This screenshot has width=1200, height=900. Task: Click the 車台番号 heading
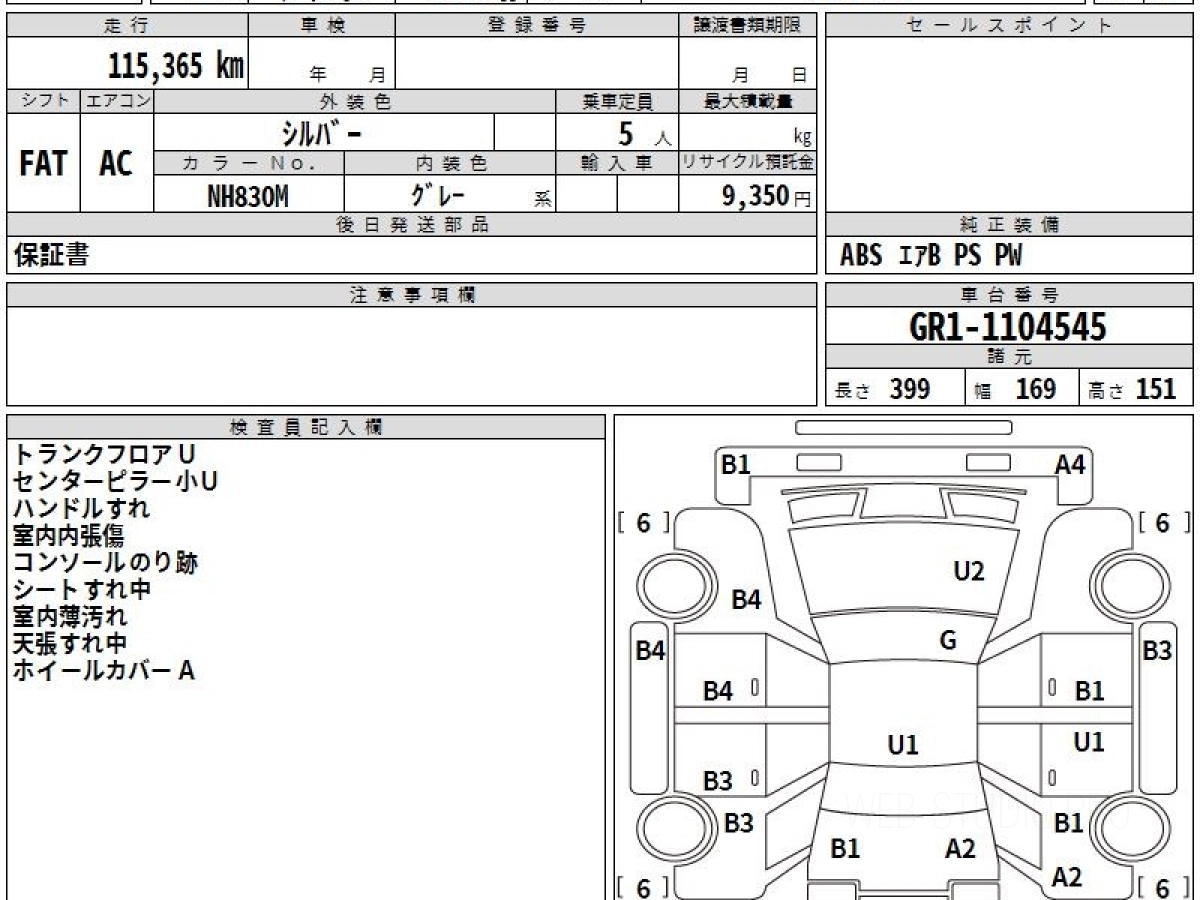1009,295
